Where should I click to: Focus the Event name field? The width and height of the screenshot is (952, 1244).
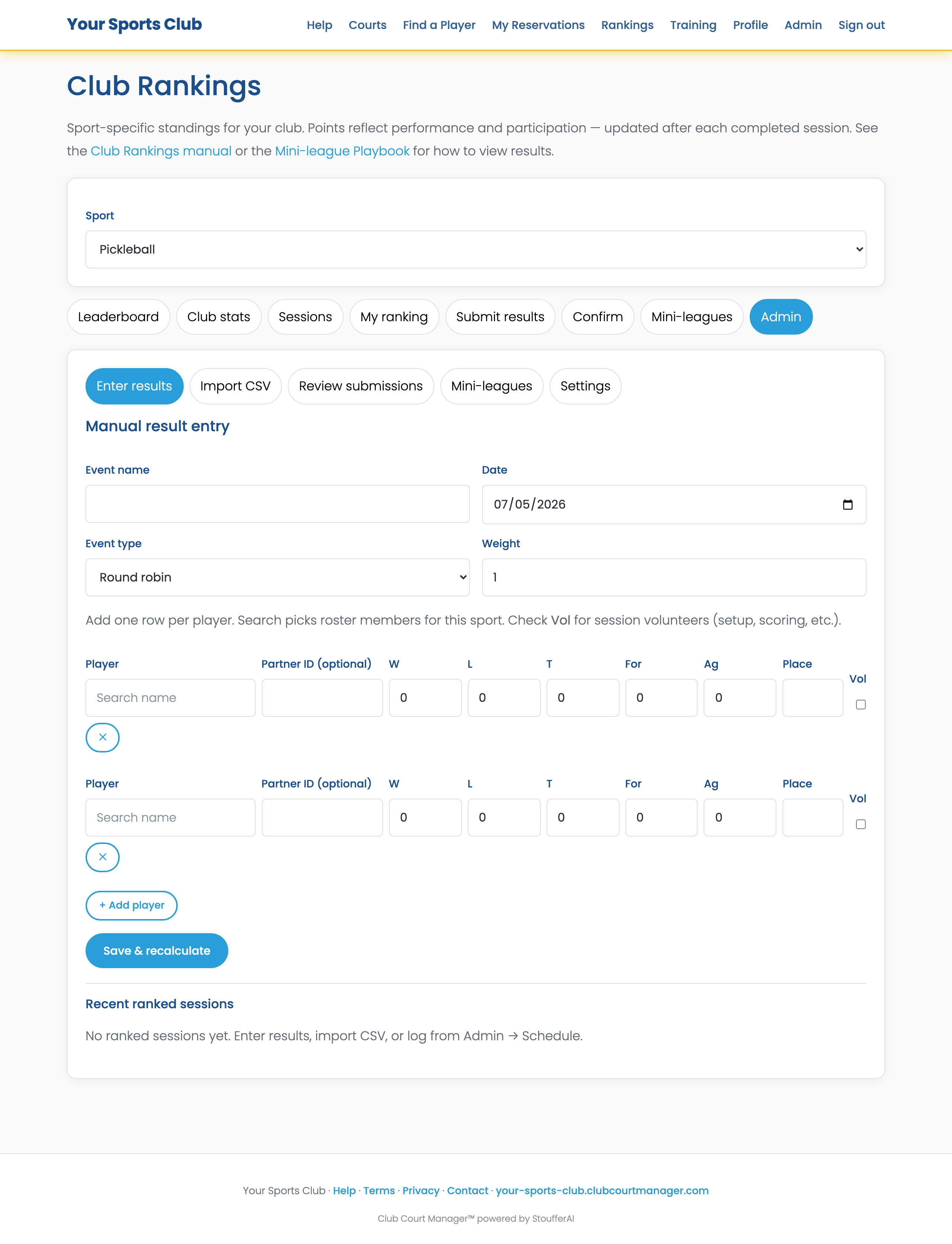tap(277, 504)
